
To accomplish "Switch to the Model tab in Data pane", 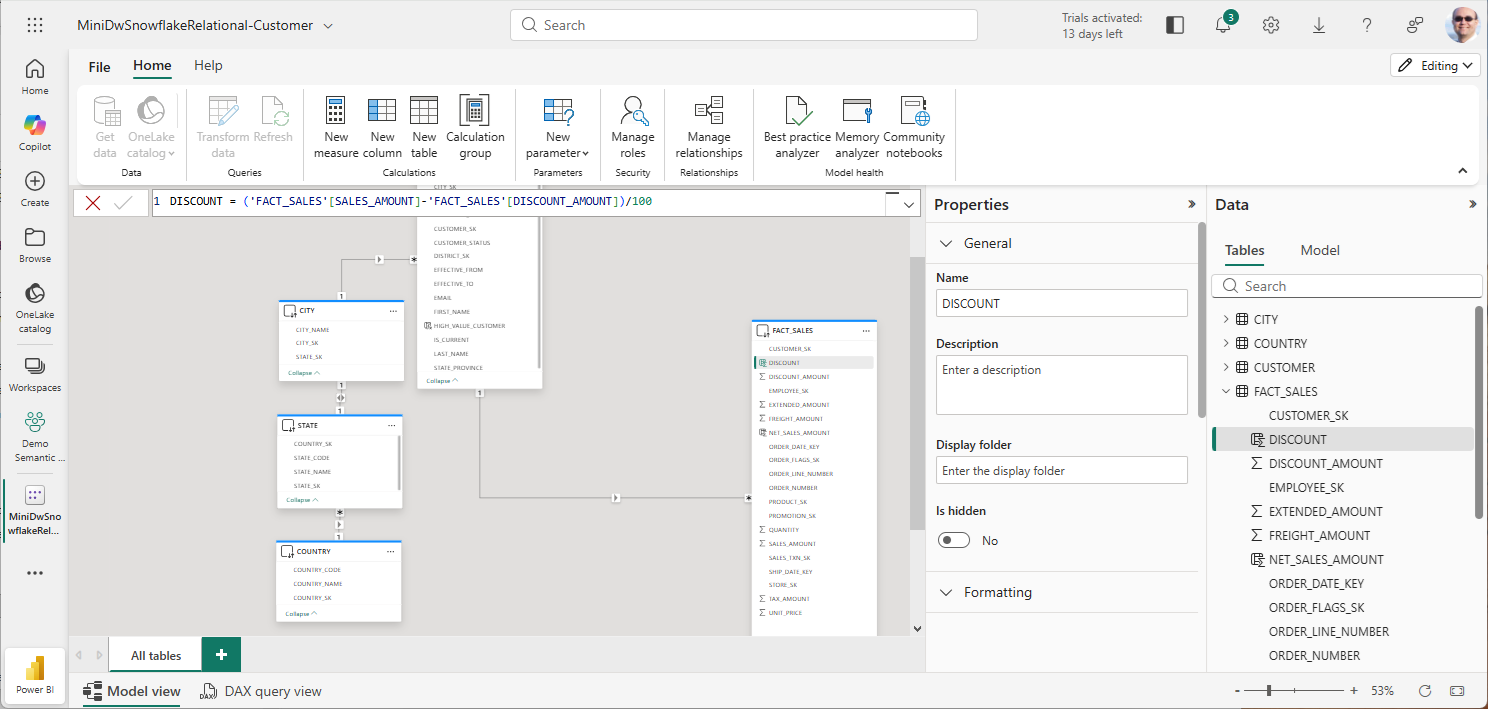I will [x=1319, y=250].
